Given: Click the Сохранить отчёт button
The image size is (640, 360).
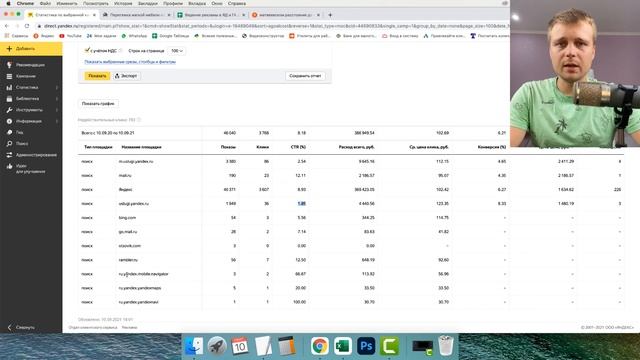Looking at the screenshot, I should pos(305,76).
